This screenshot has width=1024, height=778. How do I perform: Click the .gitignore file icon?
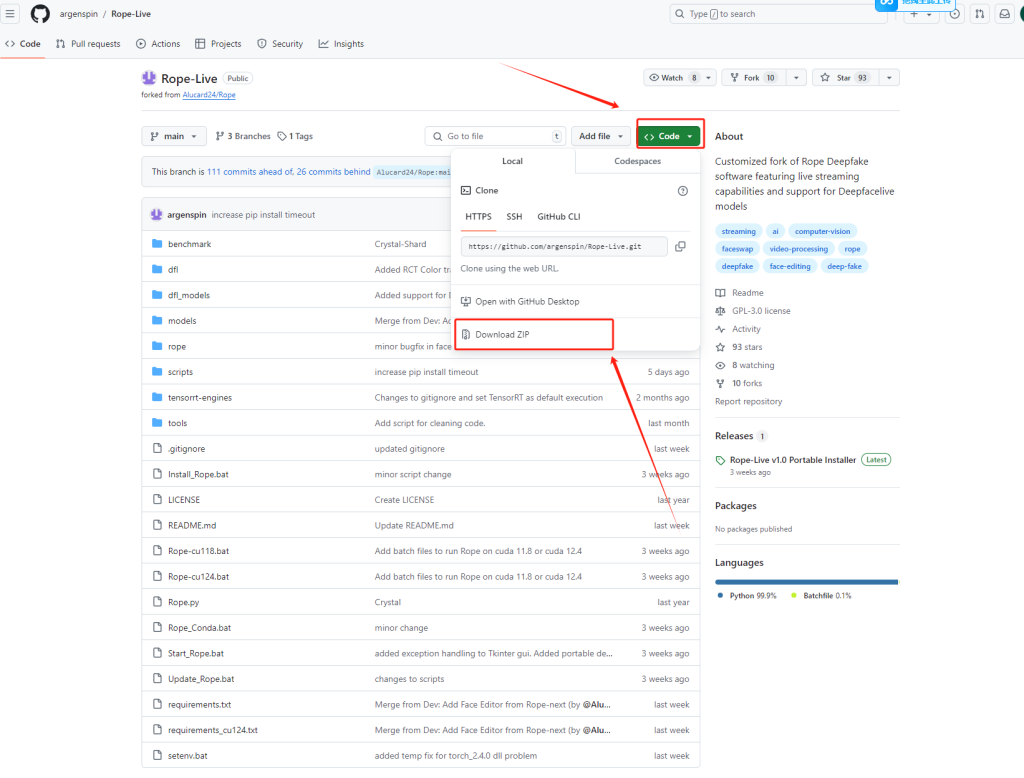(x=157, y=448)
